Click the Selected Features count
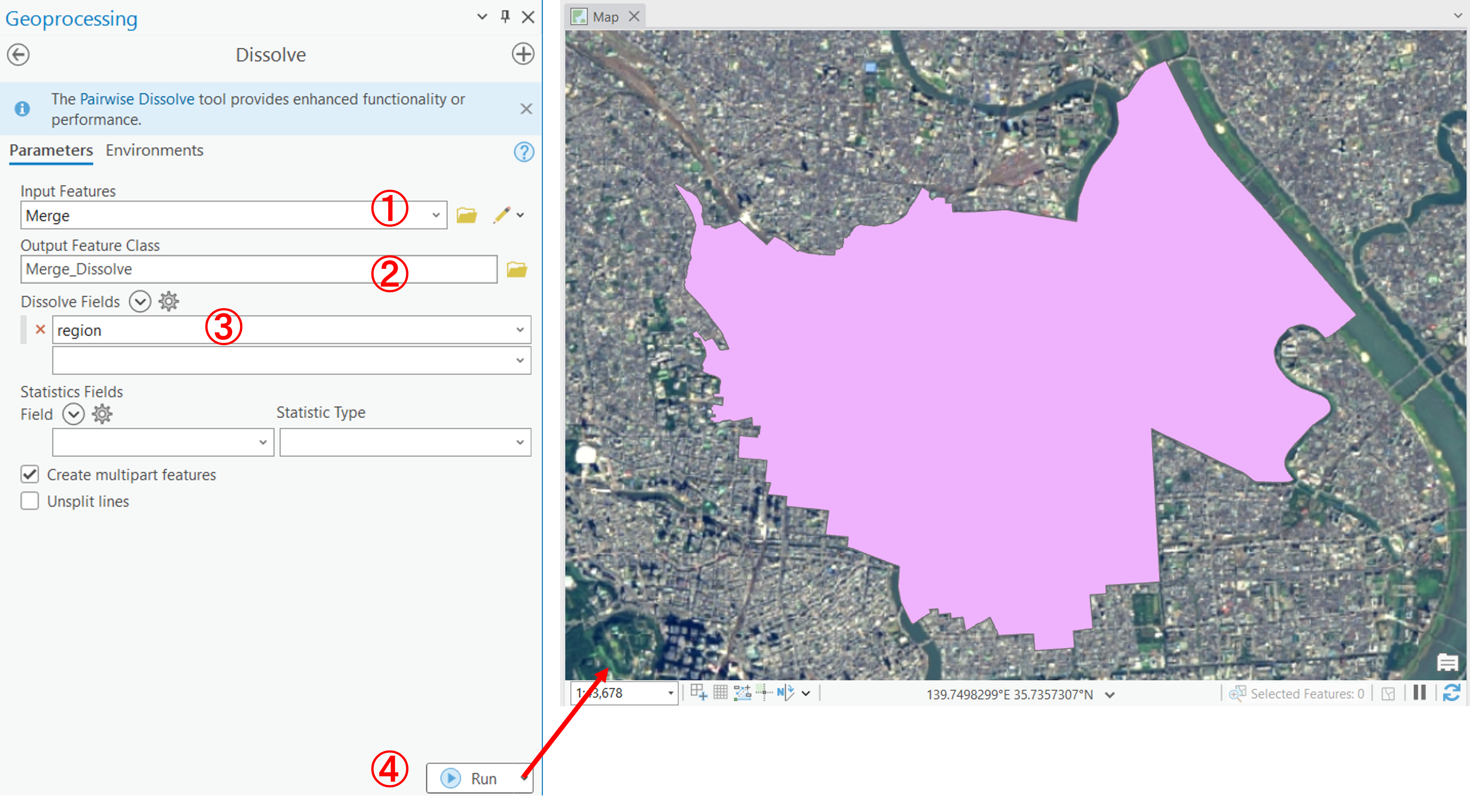The height and width of the screenshot is (812, 1470). coord(1307,694)
